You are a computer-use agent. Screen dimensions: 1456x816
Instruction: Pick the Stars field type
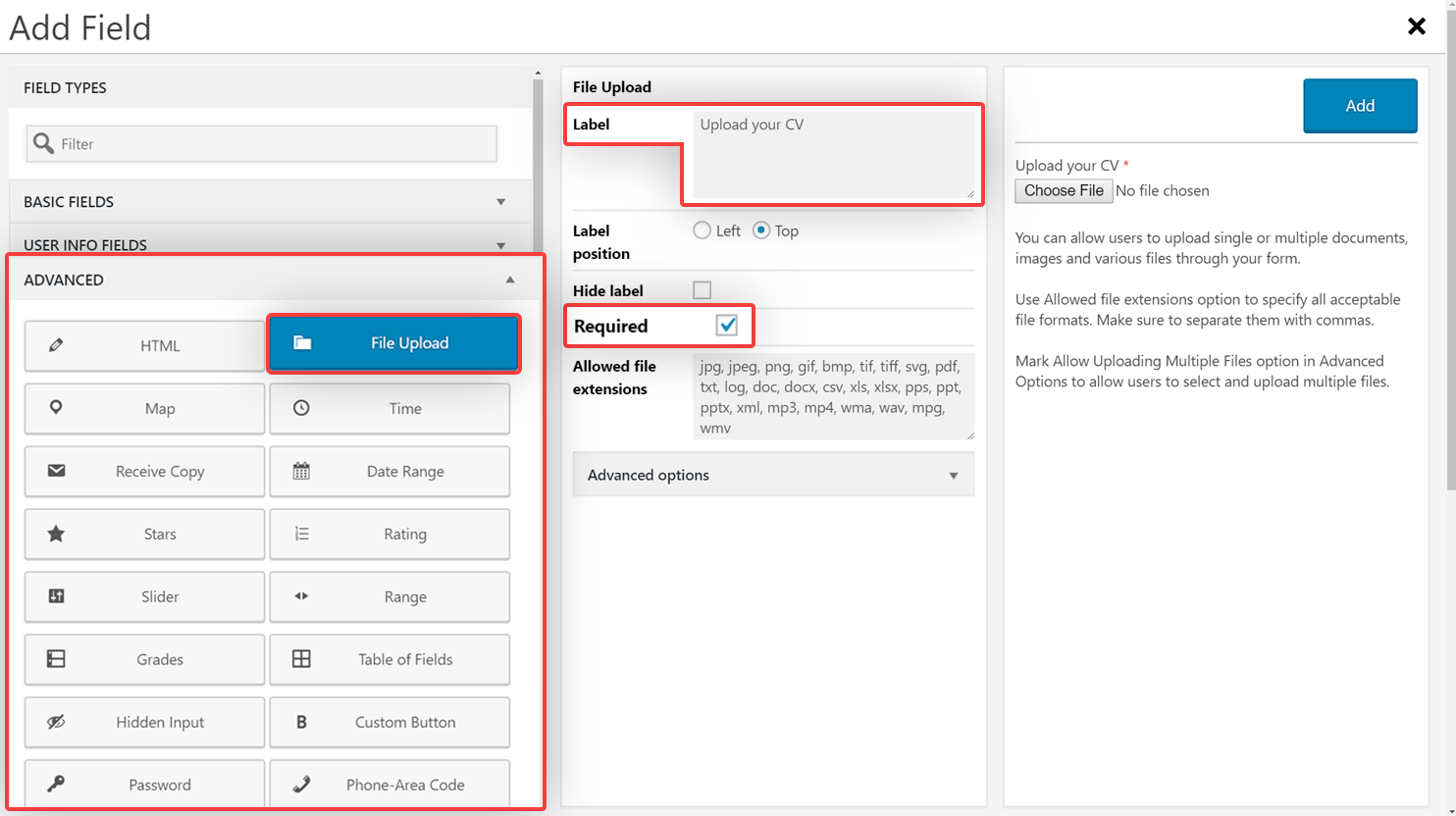[144, 534]
